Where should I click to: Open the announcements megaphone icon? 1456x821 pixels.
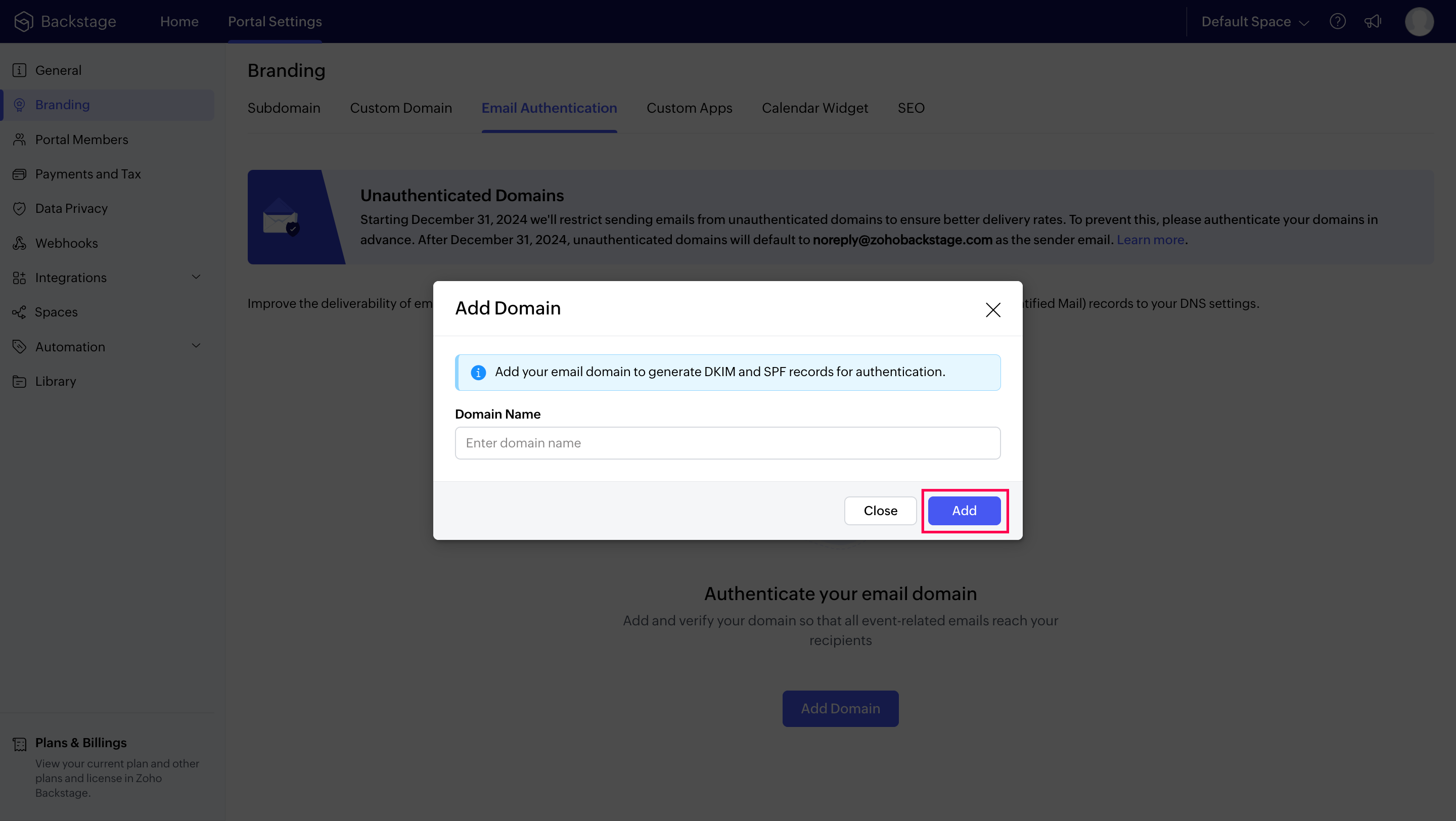(x=1373, y=21)
